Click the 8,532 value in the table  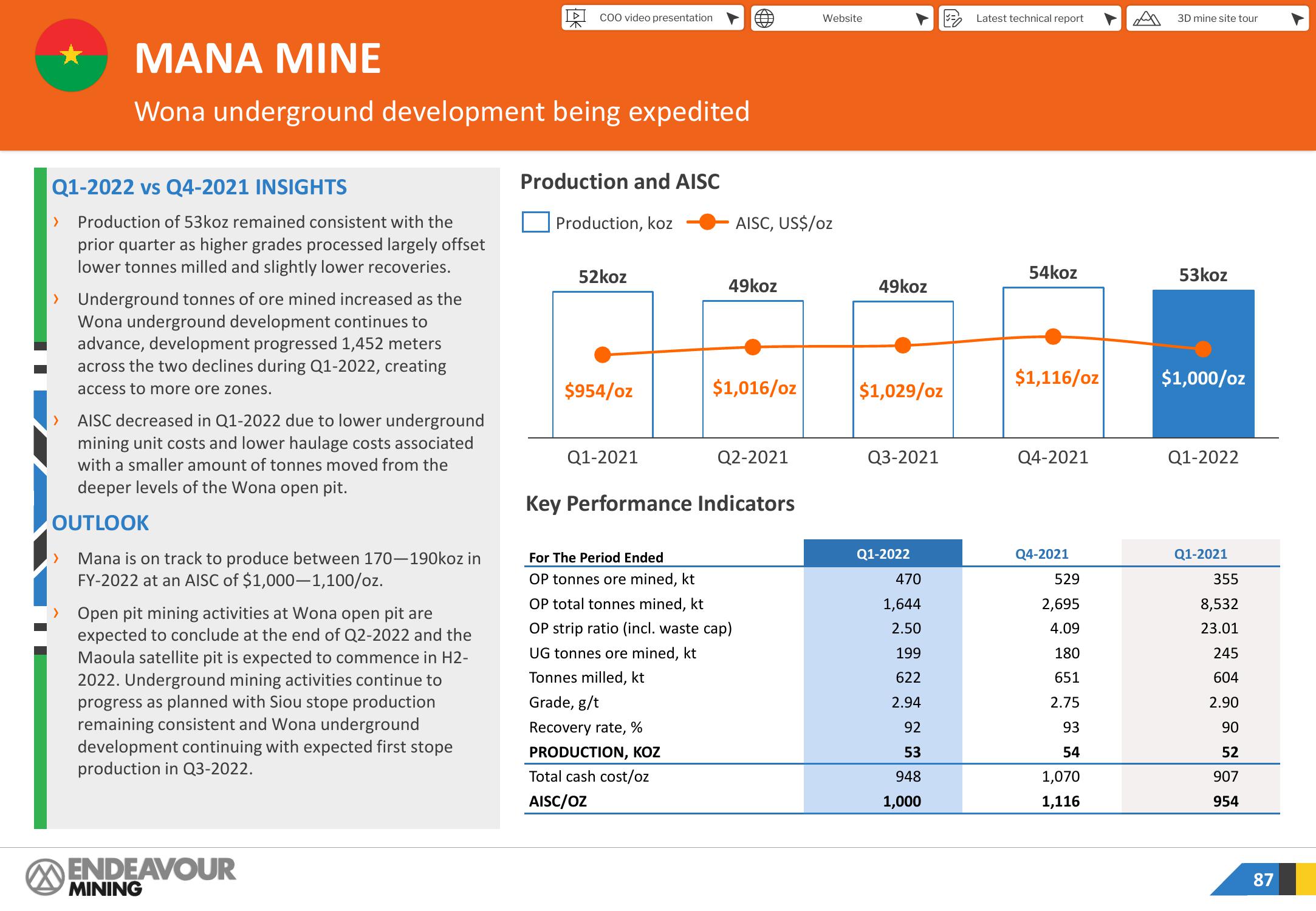(1219, 604)
